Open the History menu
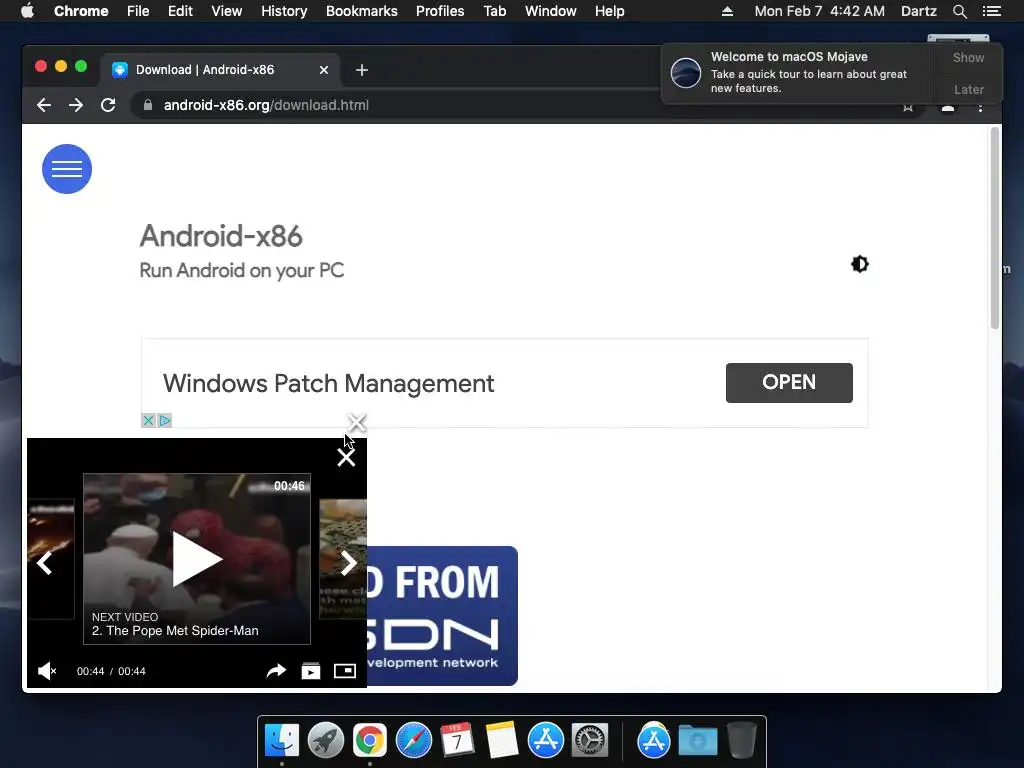 tap(284, 11)
